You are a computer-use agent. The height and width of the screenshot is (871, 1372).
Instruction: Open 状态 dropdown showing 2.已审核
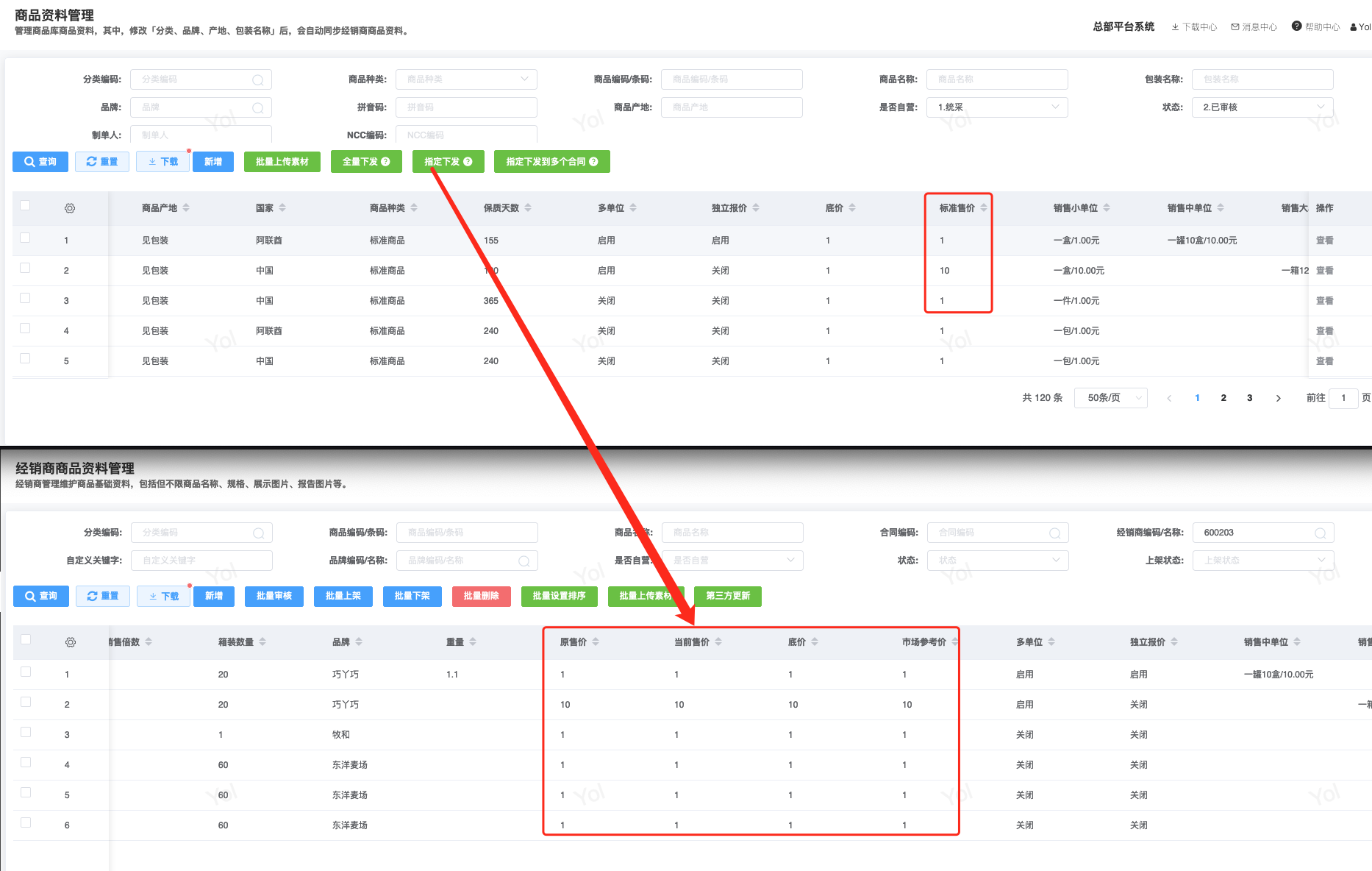(x=1262, y=107)
